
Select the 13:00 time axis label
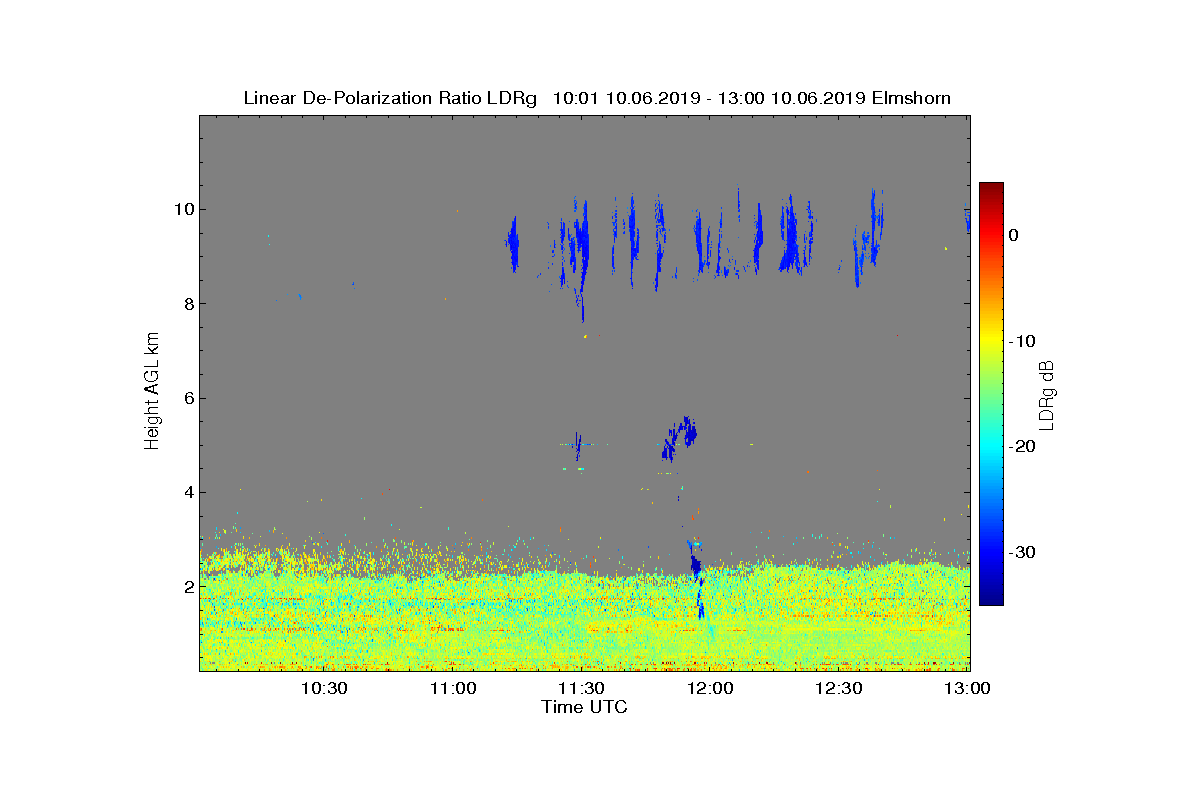(967, 689)
